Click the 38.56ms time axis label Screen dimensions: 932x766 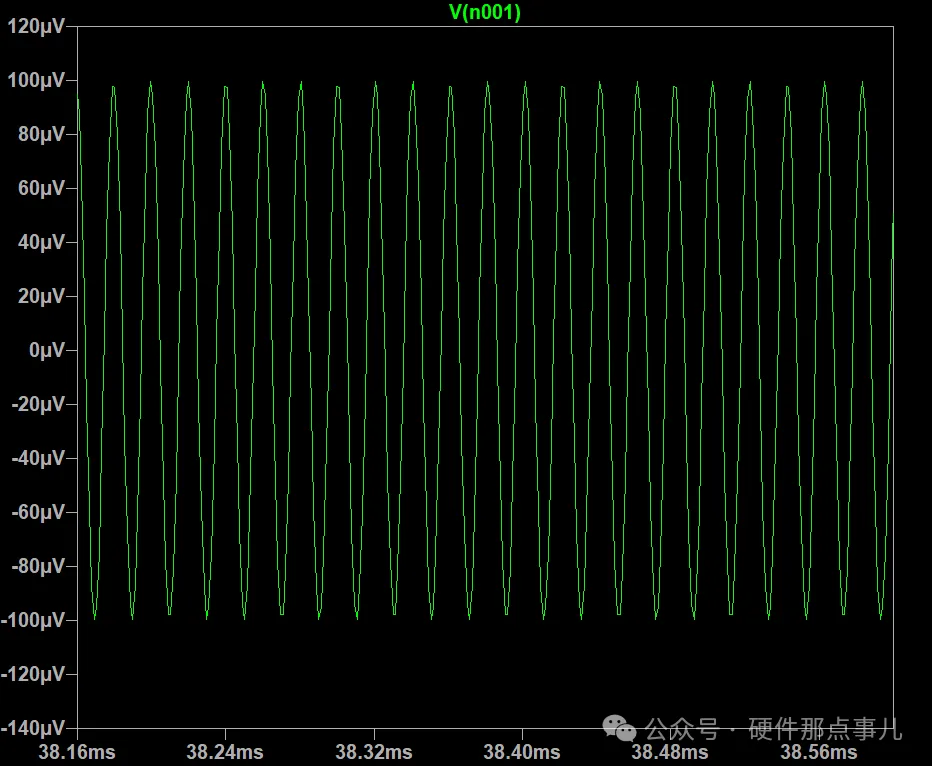coord(818,752)
